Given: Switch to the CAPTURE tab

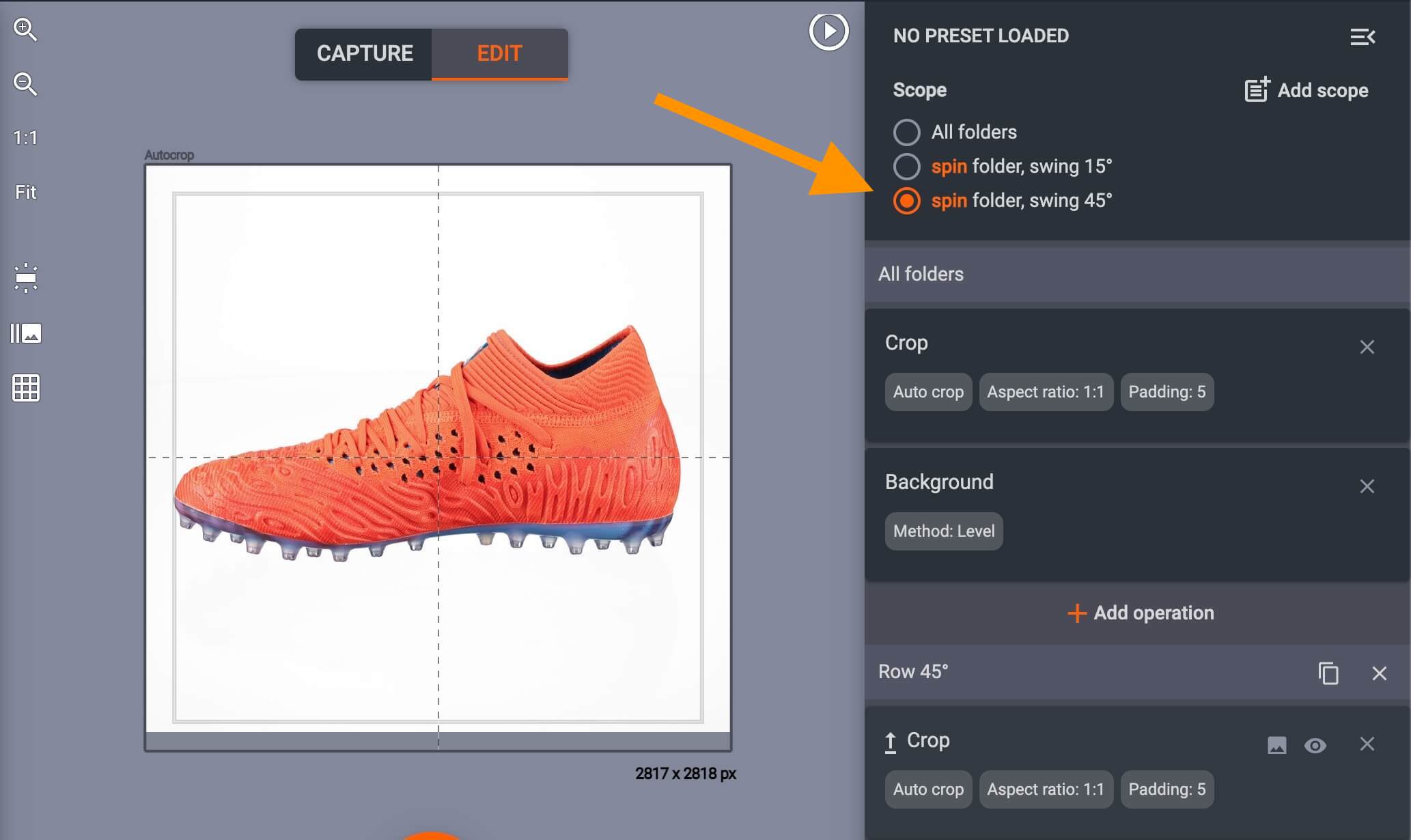Looking at the screenshot, I should point(365,53).
